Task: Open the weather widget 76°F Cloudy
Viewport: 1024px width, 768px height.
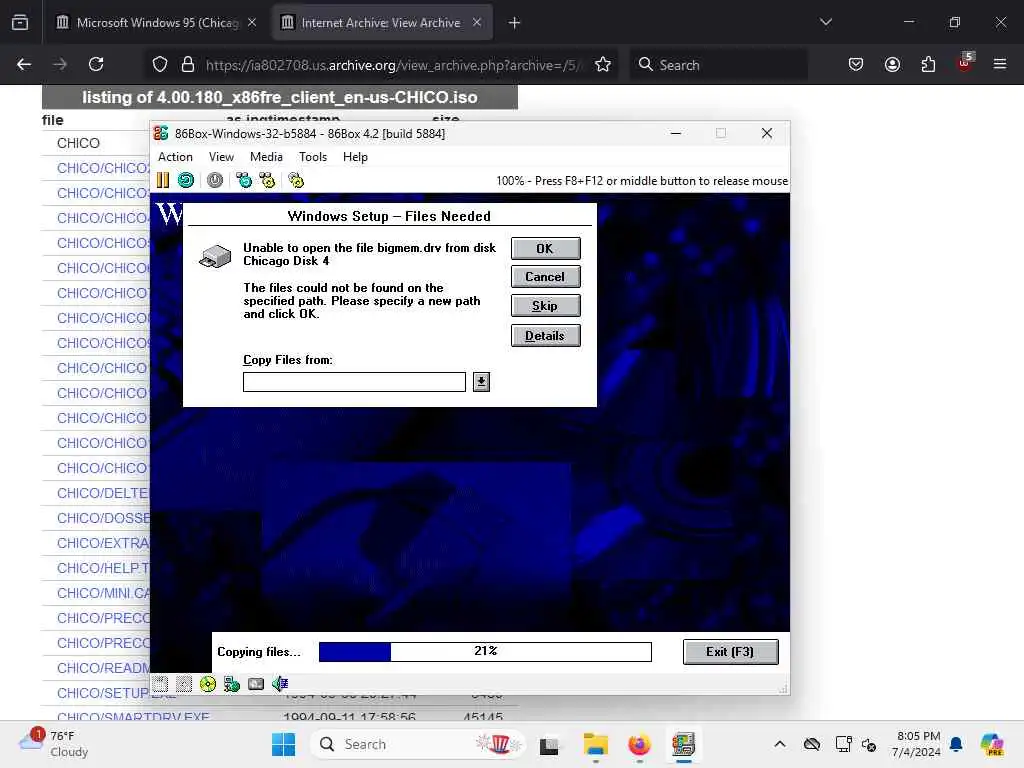Action: click(54, 744)
